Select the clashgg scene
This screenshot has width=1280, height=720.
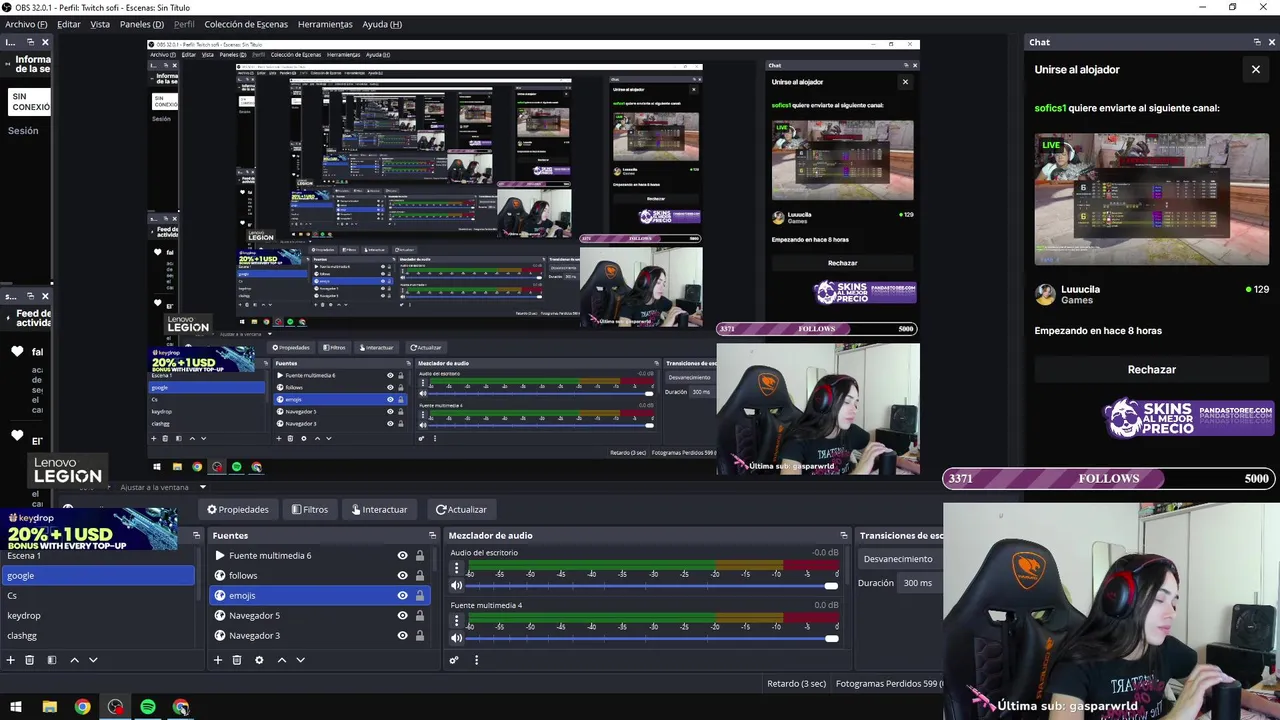[98, 636]
